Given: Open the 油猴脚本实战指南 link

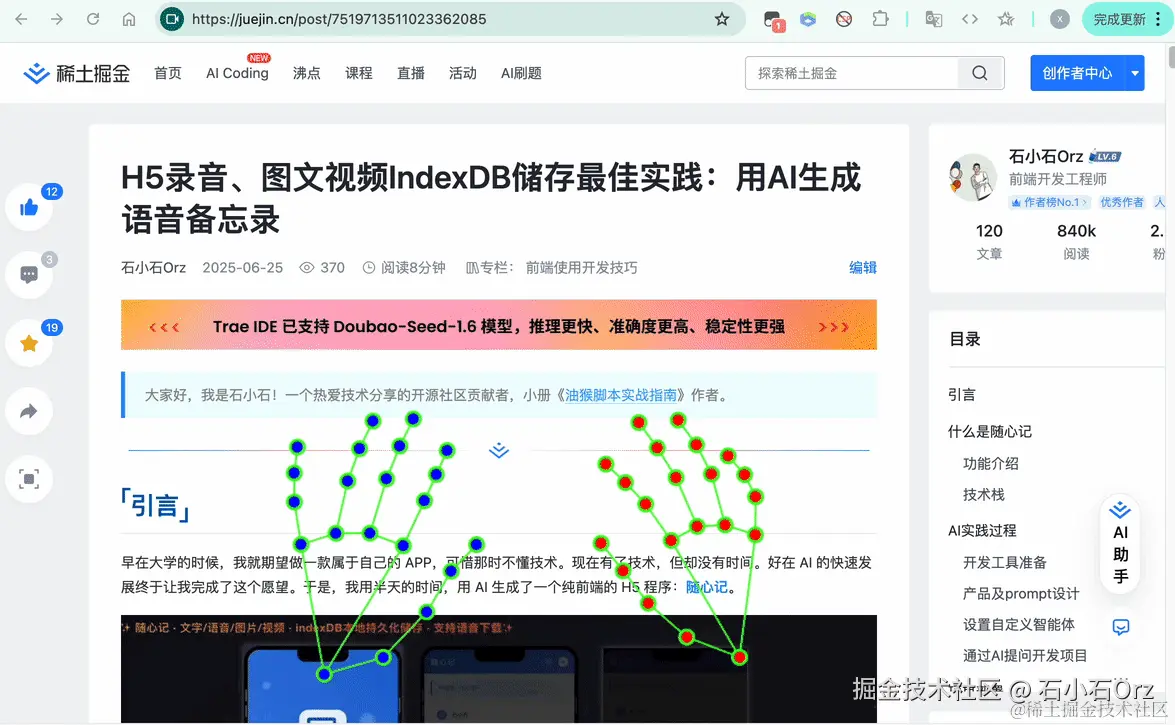Looking at the screenshot, I should (x=620, y=395).
